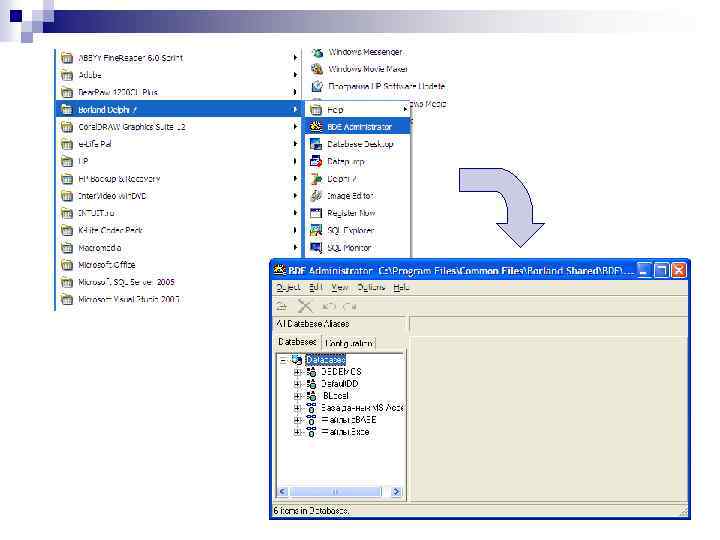The width and height of the screenshot is (720, 540).
Task: Expand the ABBYY FineReader submenu arrow
Action: pos(295,58)
